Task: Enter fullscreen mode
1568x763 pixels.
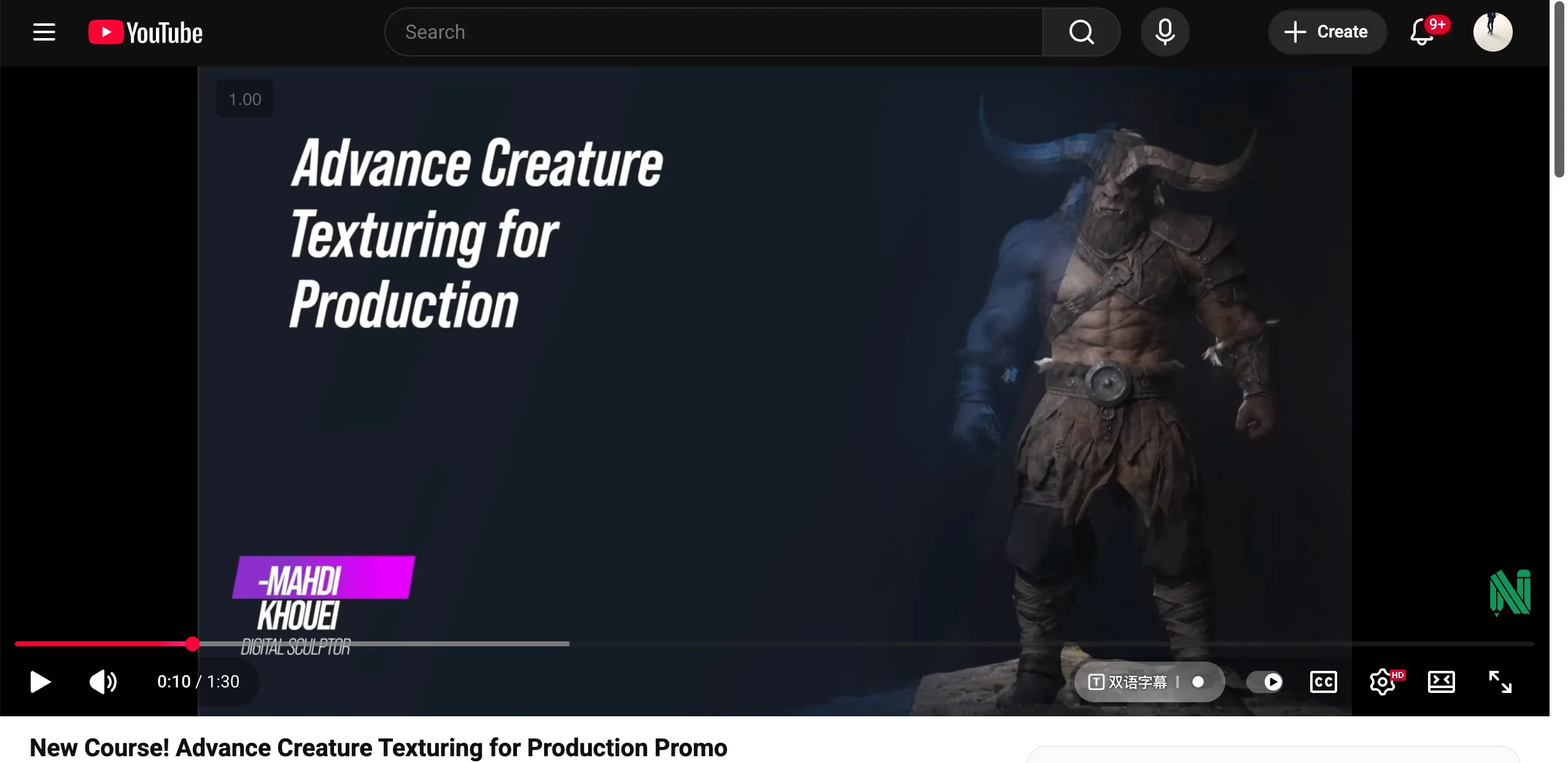Action: [1500, 681]
